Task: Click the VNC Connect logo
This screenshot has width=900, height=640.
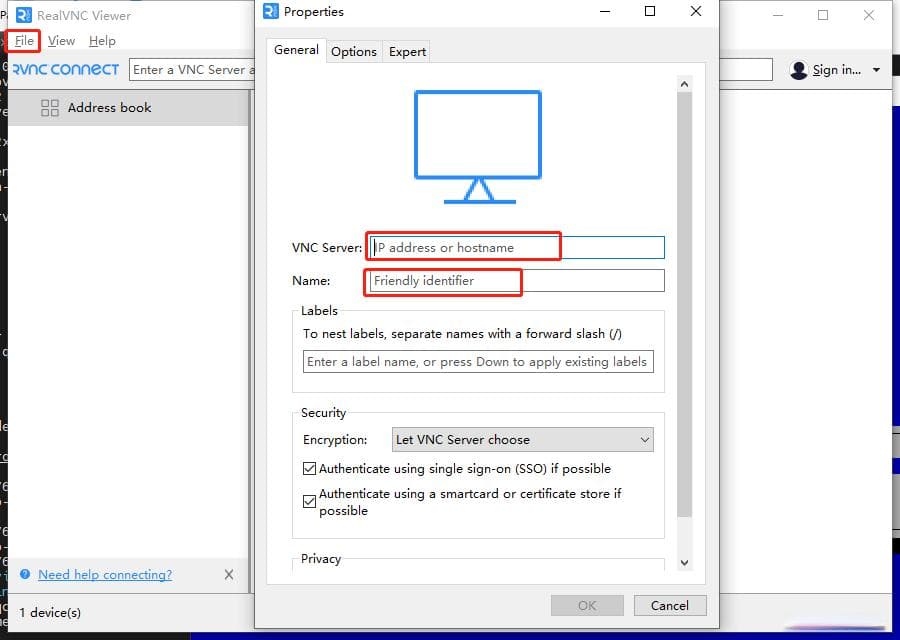Action: pos(65,69)
